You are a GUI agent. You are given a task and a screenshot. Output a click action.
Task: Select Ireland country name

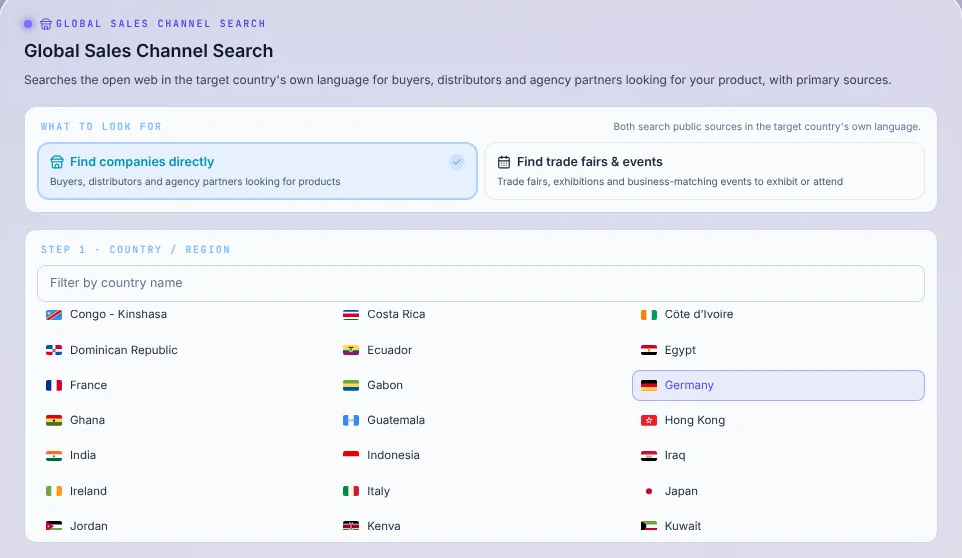pos(88,491)
